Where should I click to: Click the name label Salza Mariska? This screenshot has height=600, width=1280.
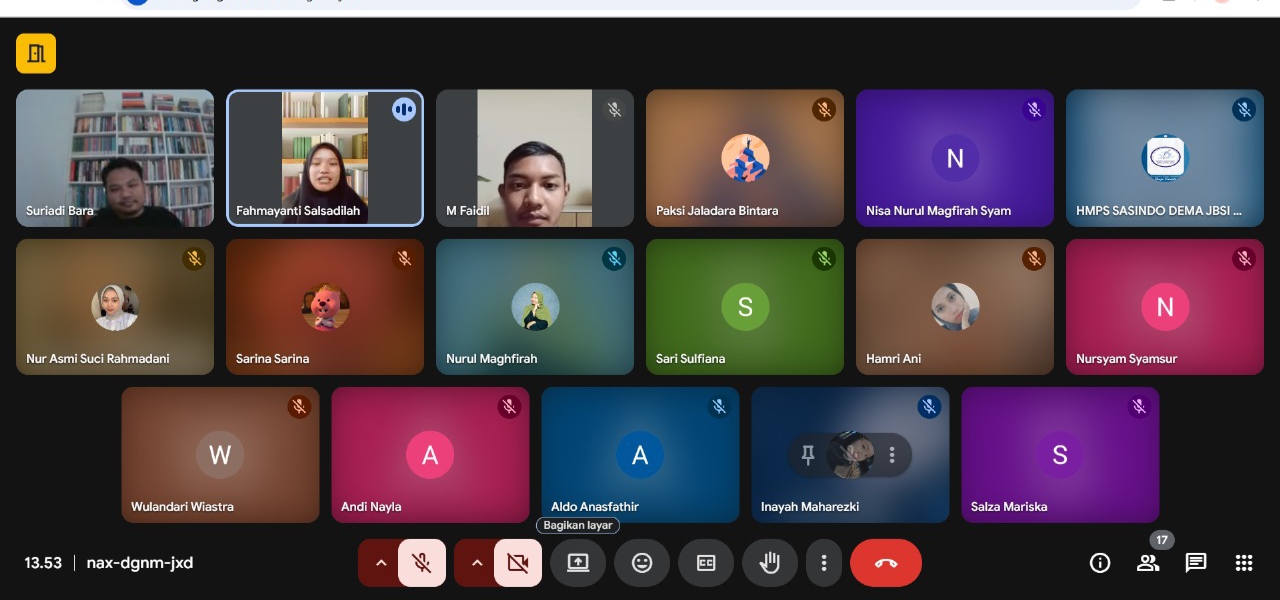coord(1009,506)
